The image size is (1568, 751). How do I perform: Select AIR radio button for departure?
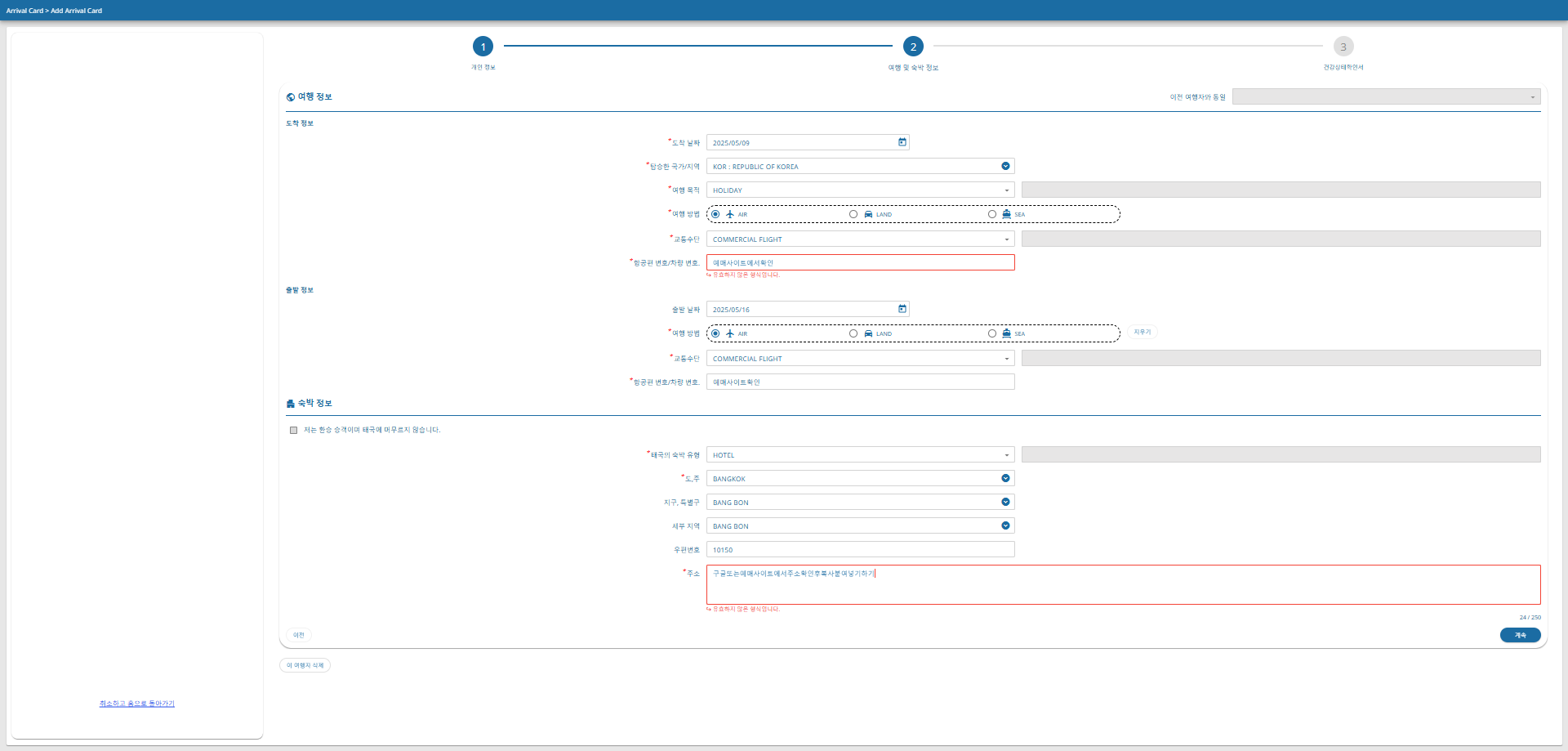pos(715,333)
